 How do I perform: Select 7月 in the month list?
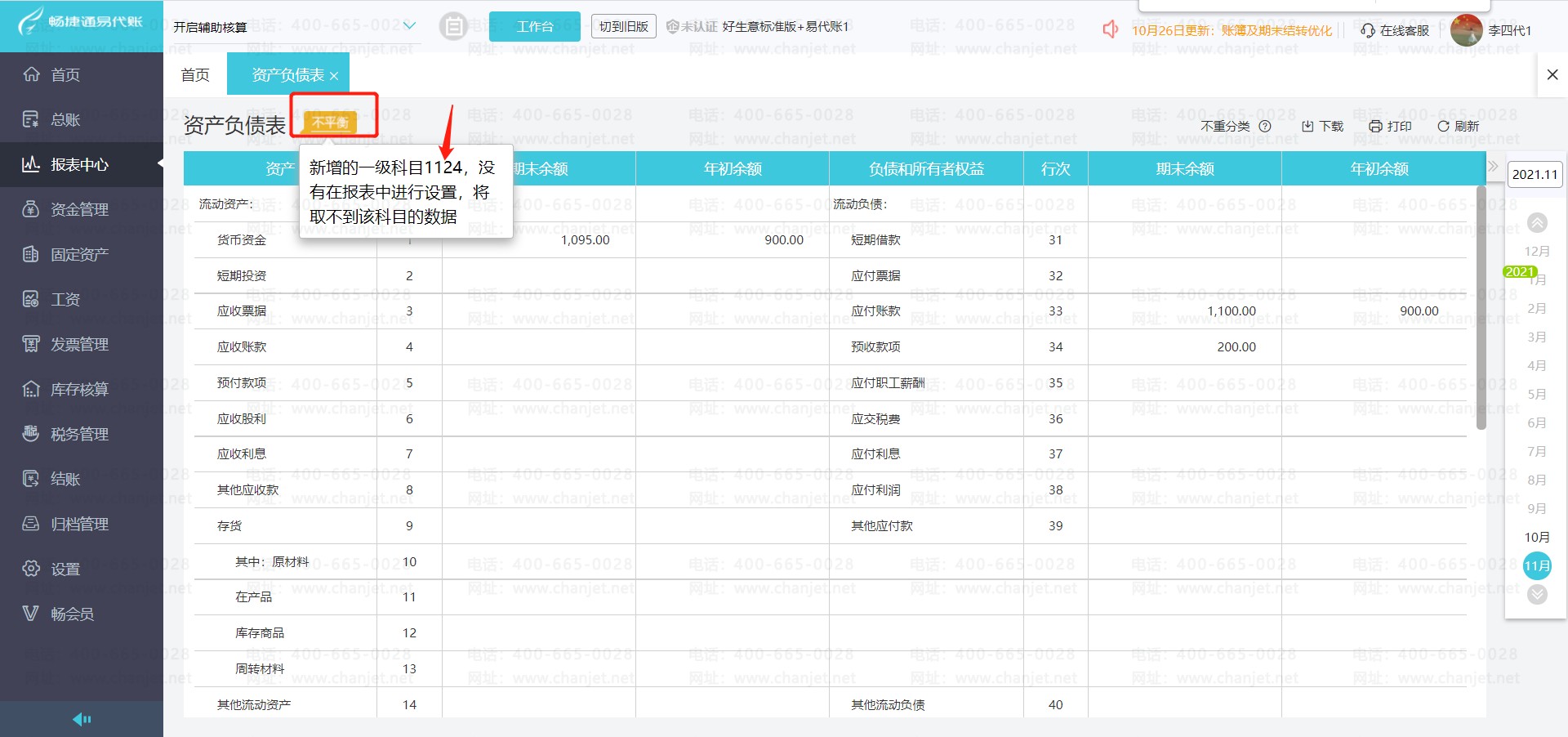tap(1537, 452)
